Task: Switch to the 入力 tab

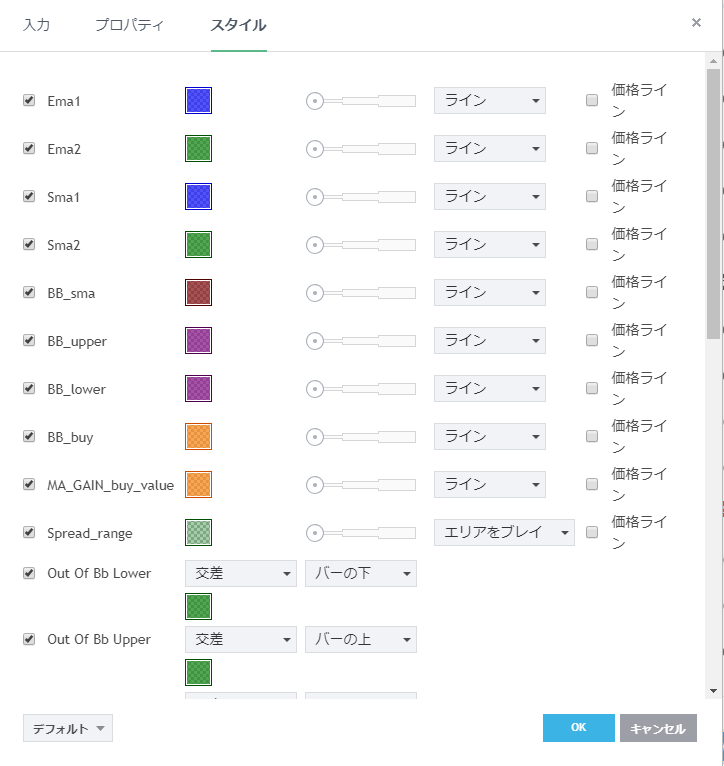Action: pyautogui.click(x=37, y=25)
